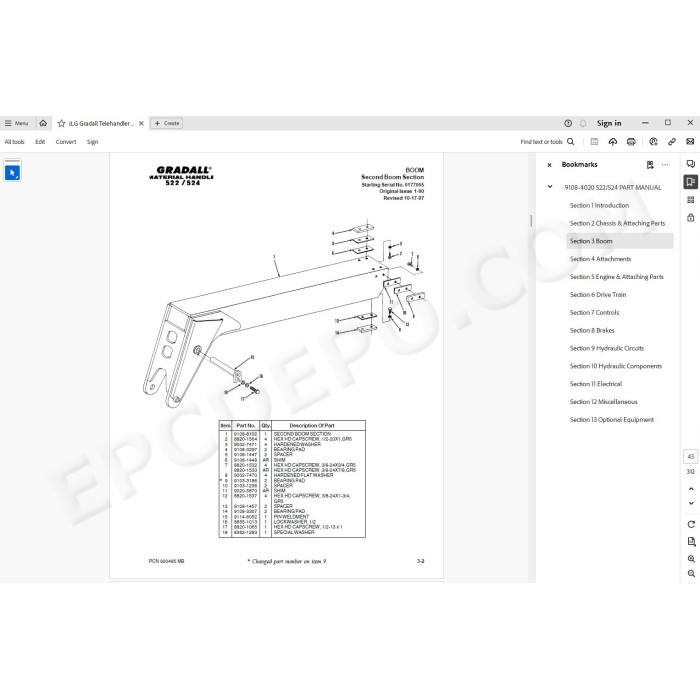
Task: Open bookmark Section 7 Controls
Action: click(594, 312)
